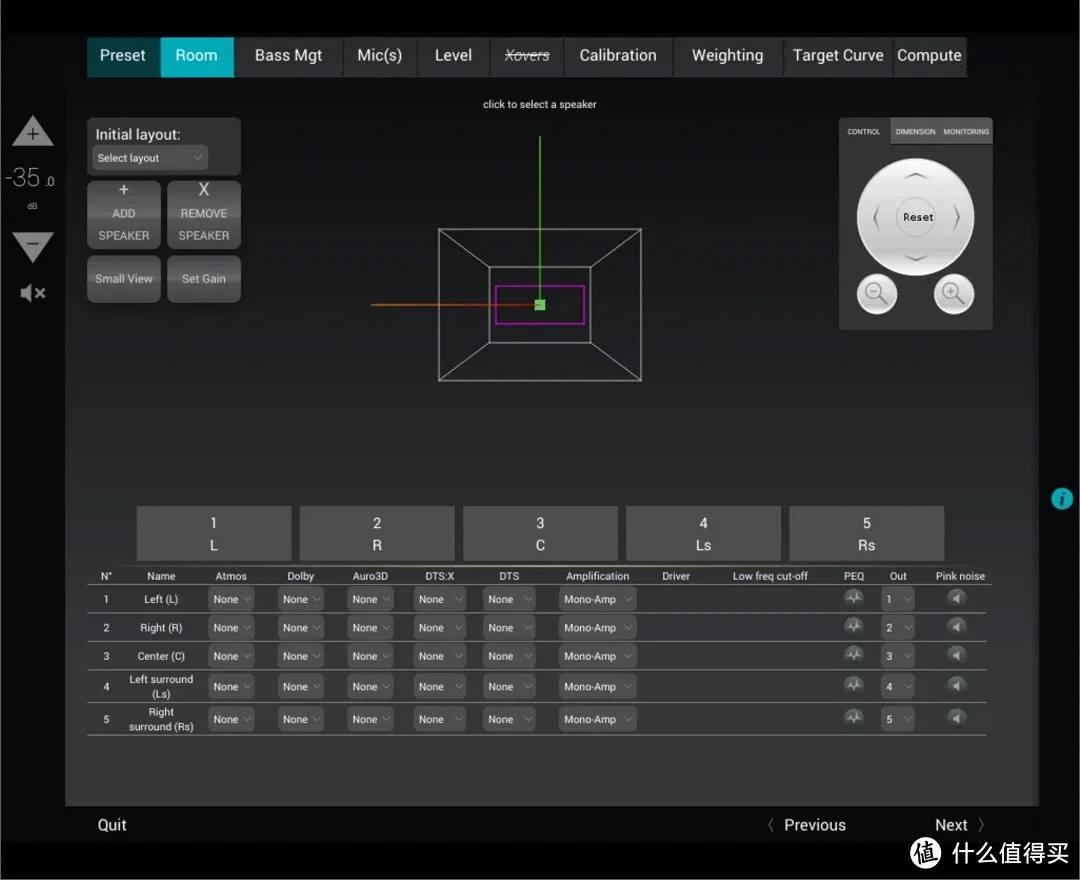Open Out dropdown for Right surround
Viewport: 1080px width, 880px height.
click(897, 719)
